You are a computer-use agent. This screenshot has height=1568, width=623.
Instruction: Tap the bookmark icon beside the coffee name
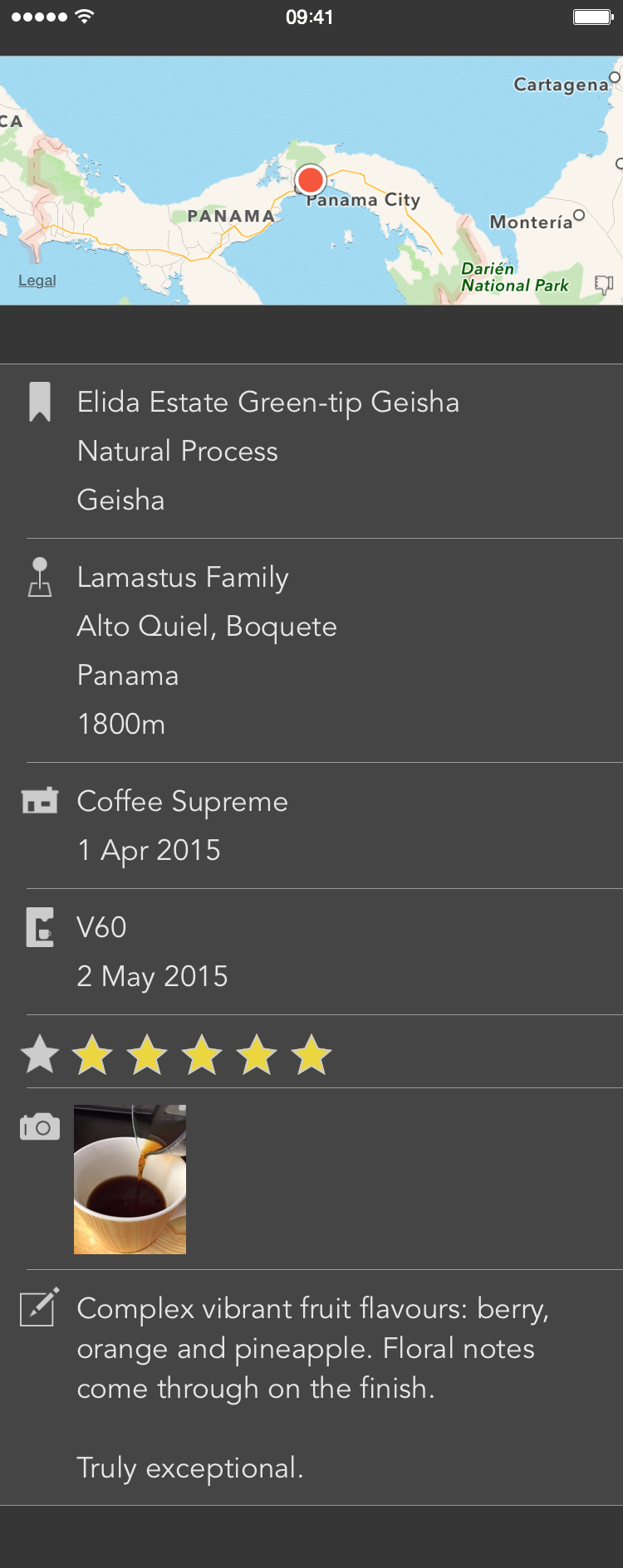pos(40,402)
